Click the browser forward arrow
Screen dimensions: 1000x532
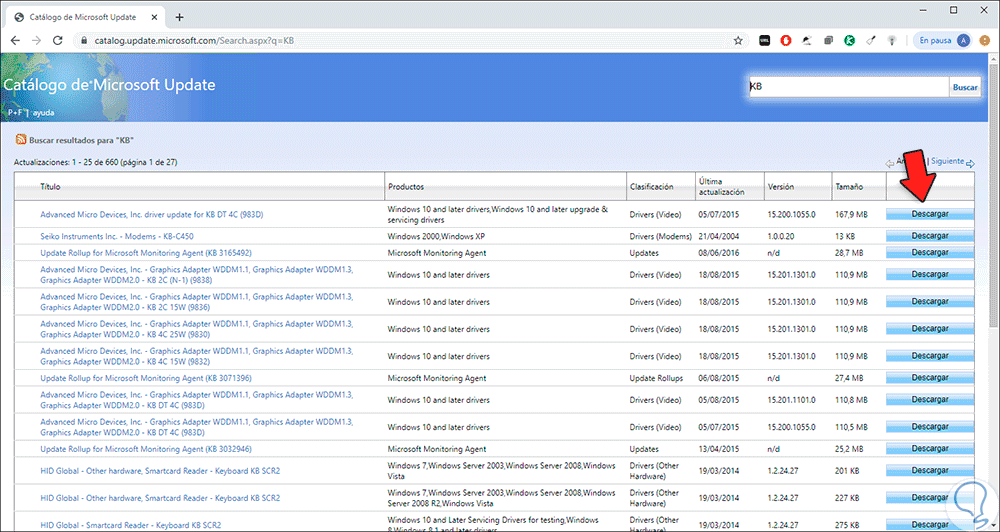pyautogui.click(x=36, y=40)
